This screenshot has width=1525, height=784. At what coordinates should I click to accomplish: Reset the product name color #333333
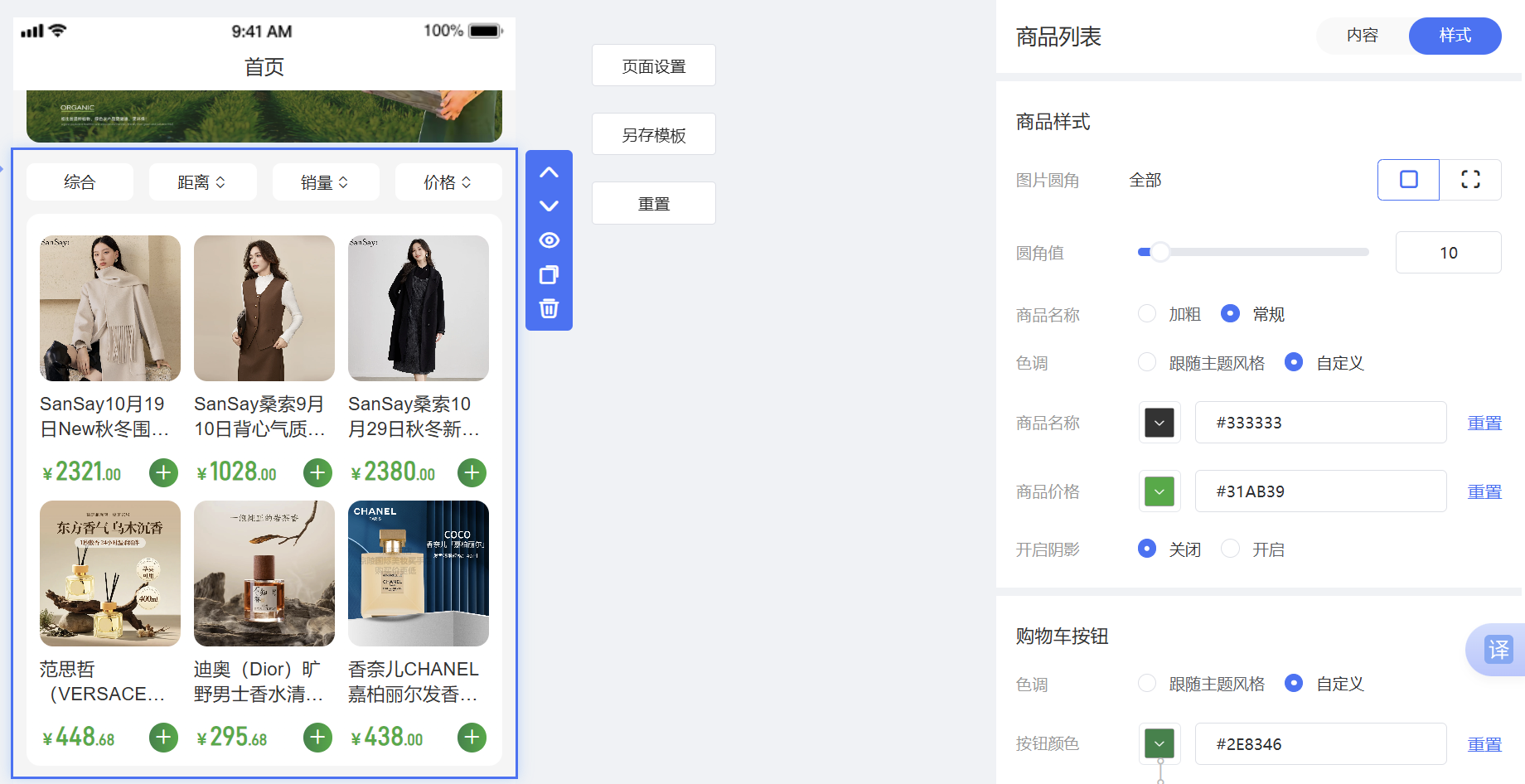pos(1484,423)
